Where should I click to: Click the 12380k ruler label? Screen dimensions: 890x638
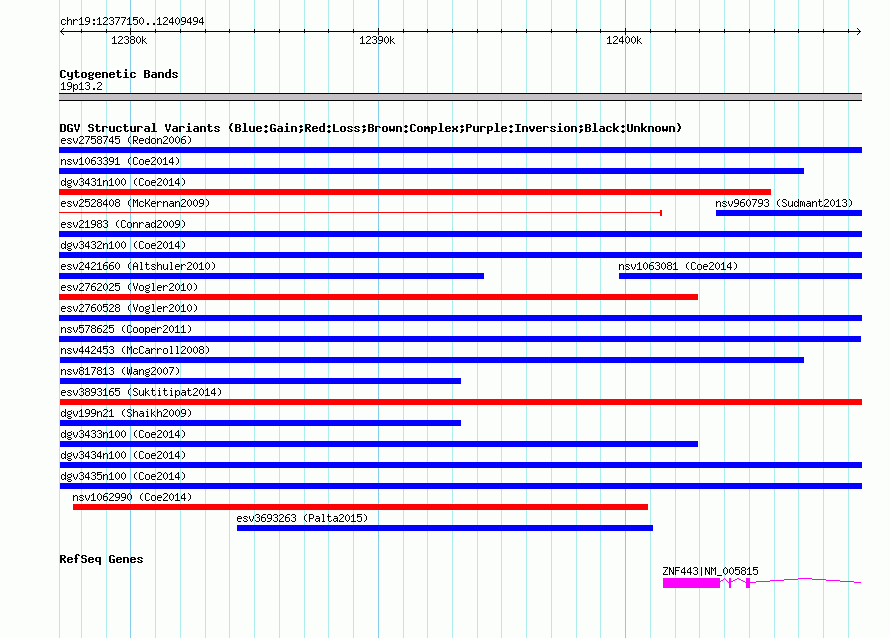coord(129,40)
